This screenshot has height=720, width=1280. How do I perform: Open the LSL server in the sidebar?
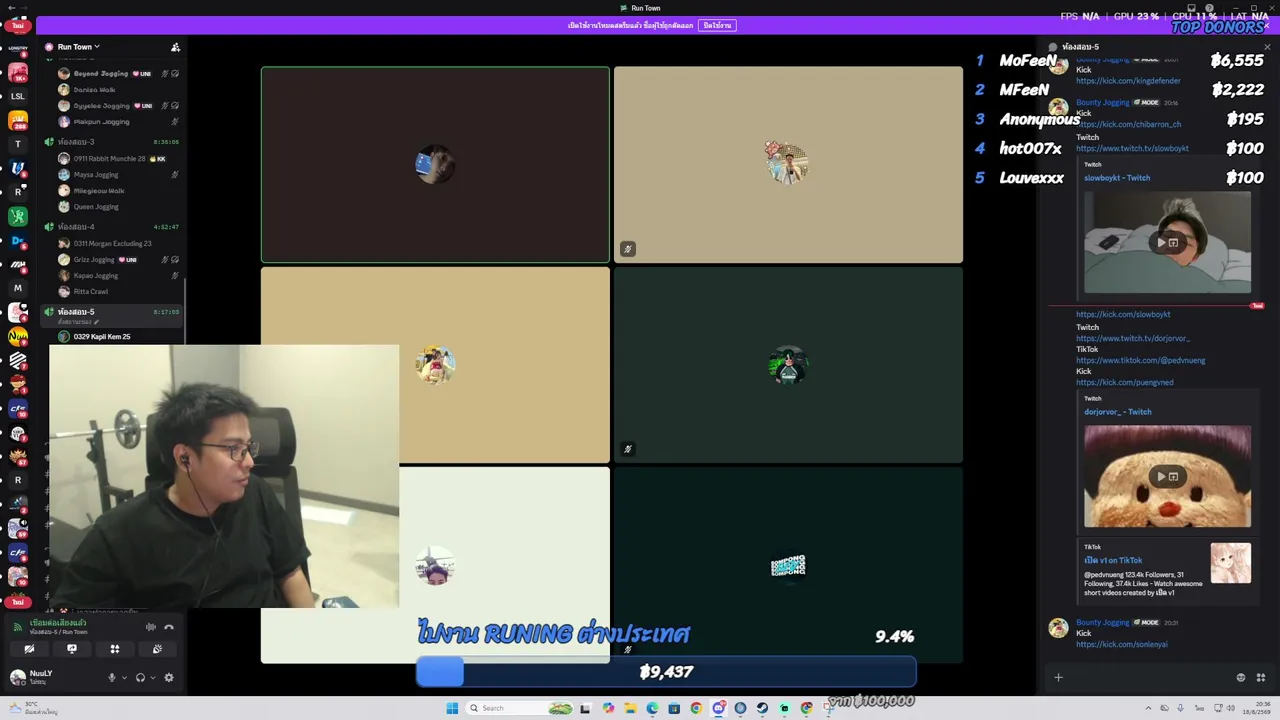click(17, 96)
